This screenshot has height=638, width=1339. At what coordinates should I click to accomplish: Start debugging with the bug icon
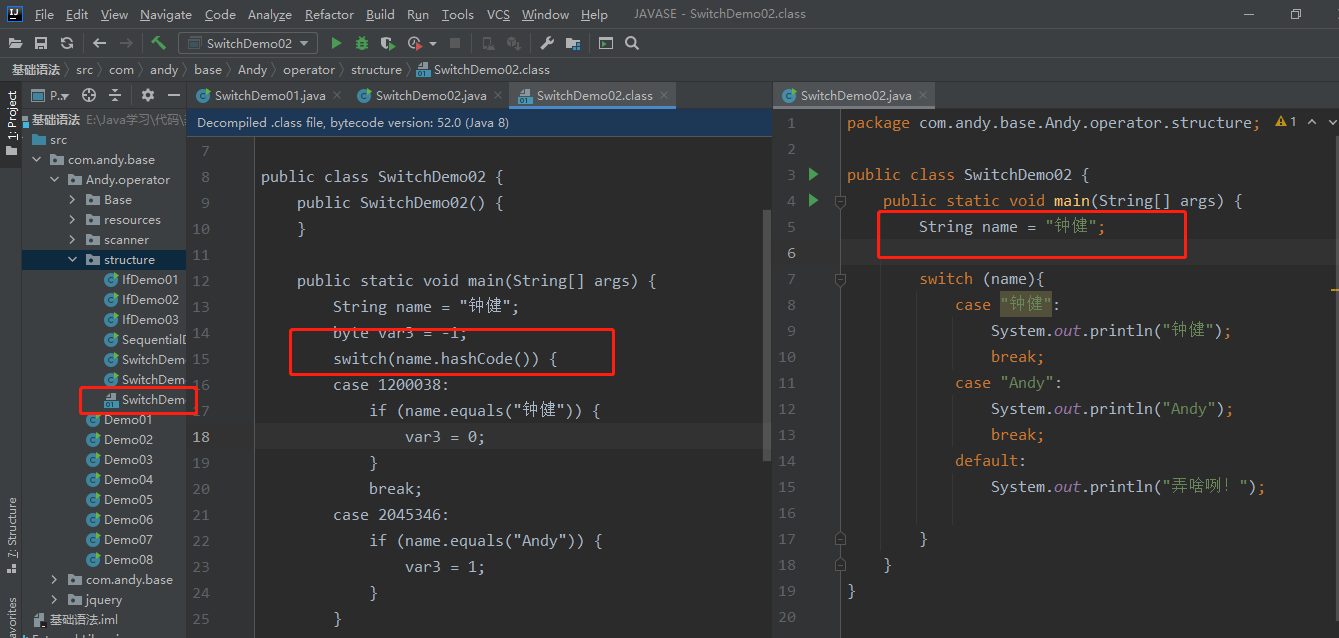click(x=362, y=43)
